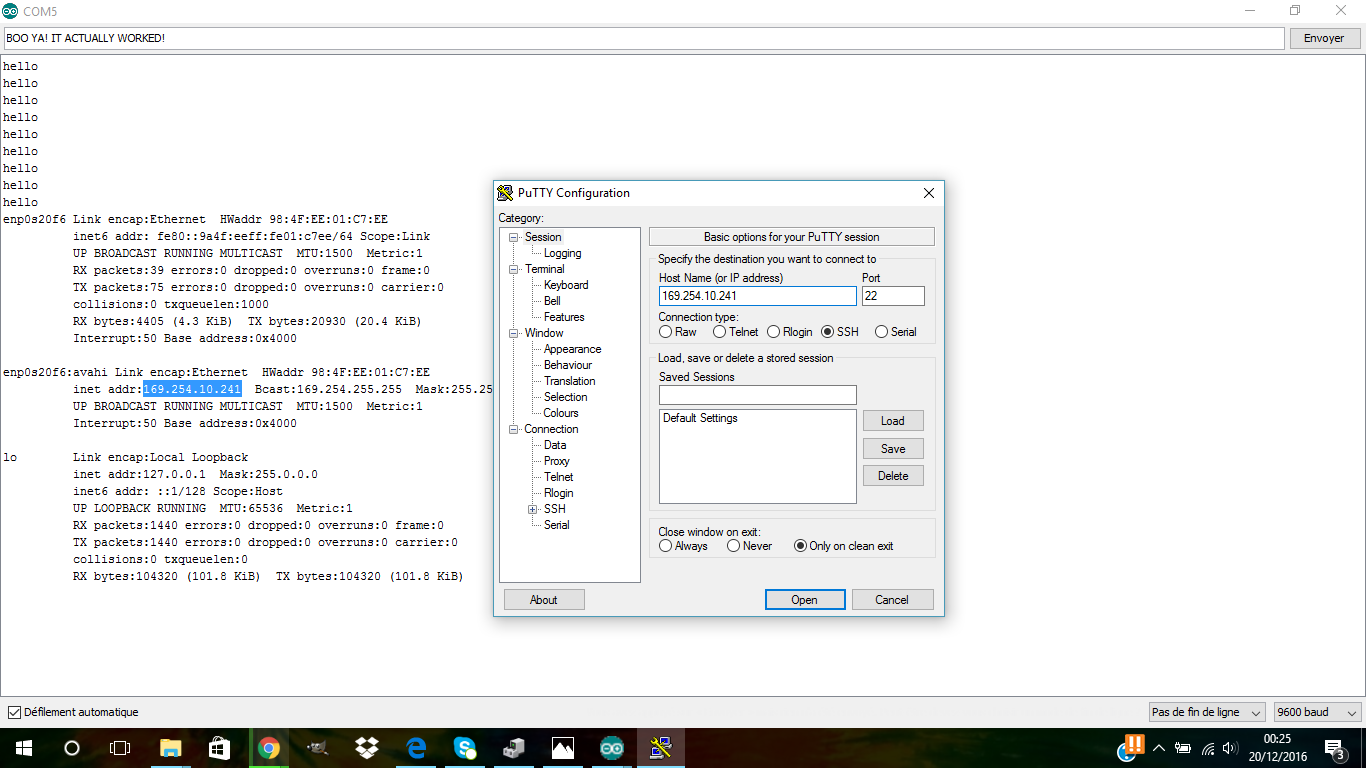Open Skype from the taskbar
This screenshot has height=768, width=1366.
click(465, 748)
